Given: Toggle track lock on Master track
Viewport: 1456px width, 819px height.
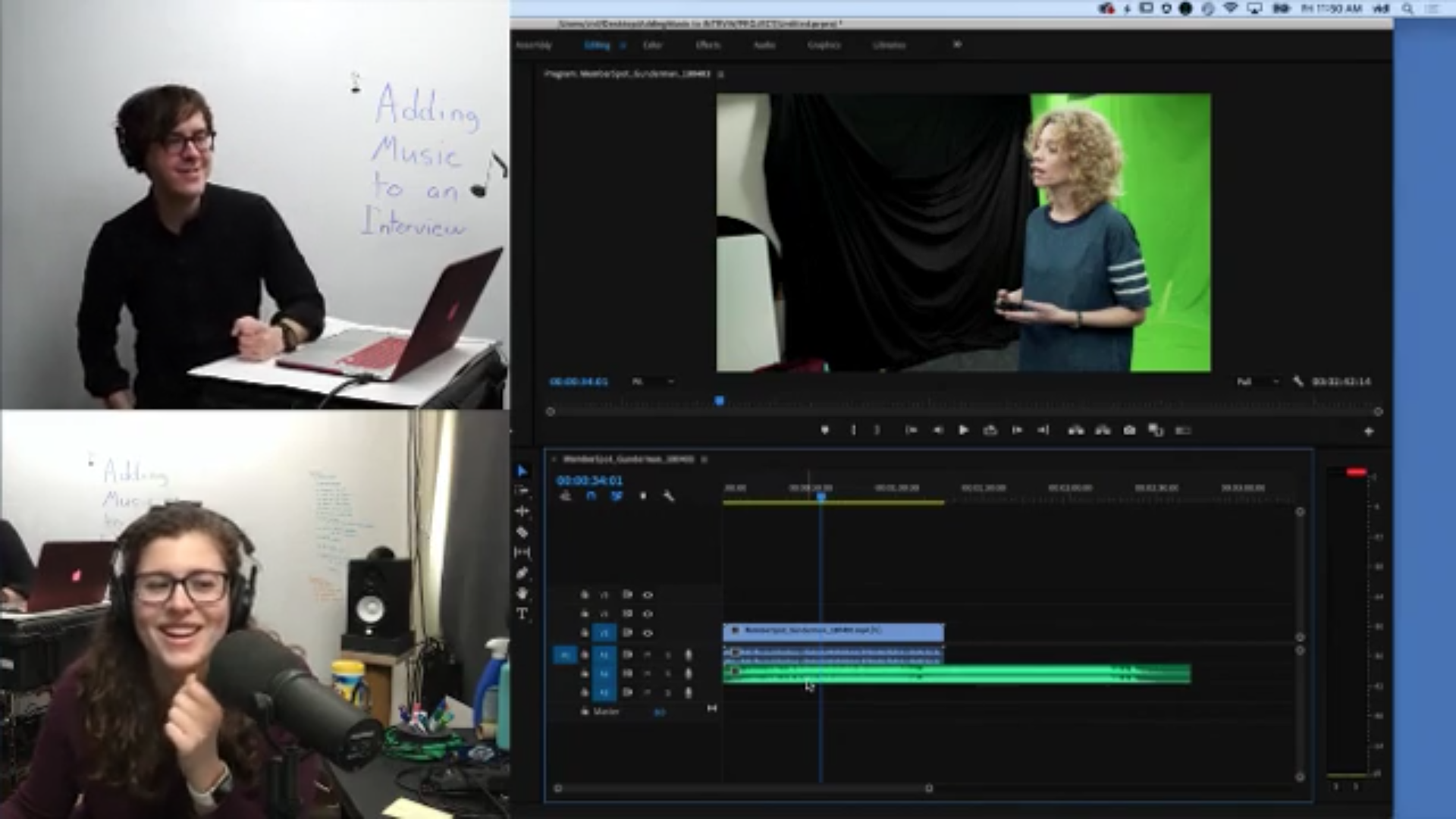Looking at the screenshot, I should 585,711.
